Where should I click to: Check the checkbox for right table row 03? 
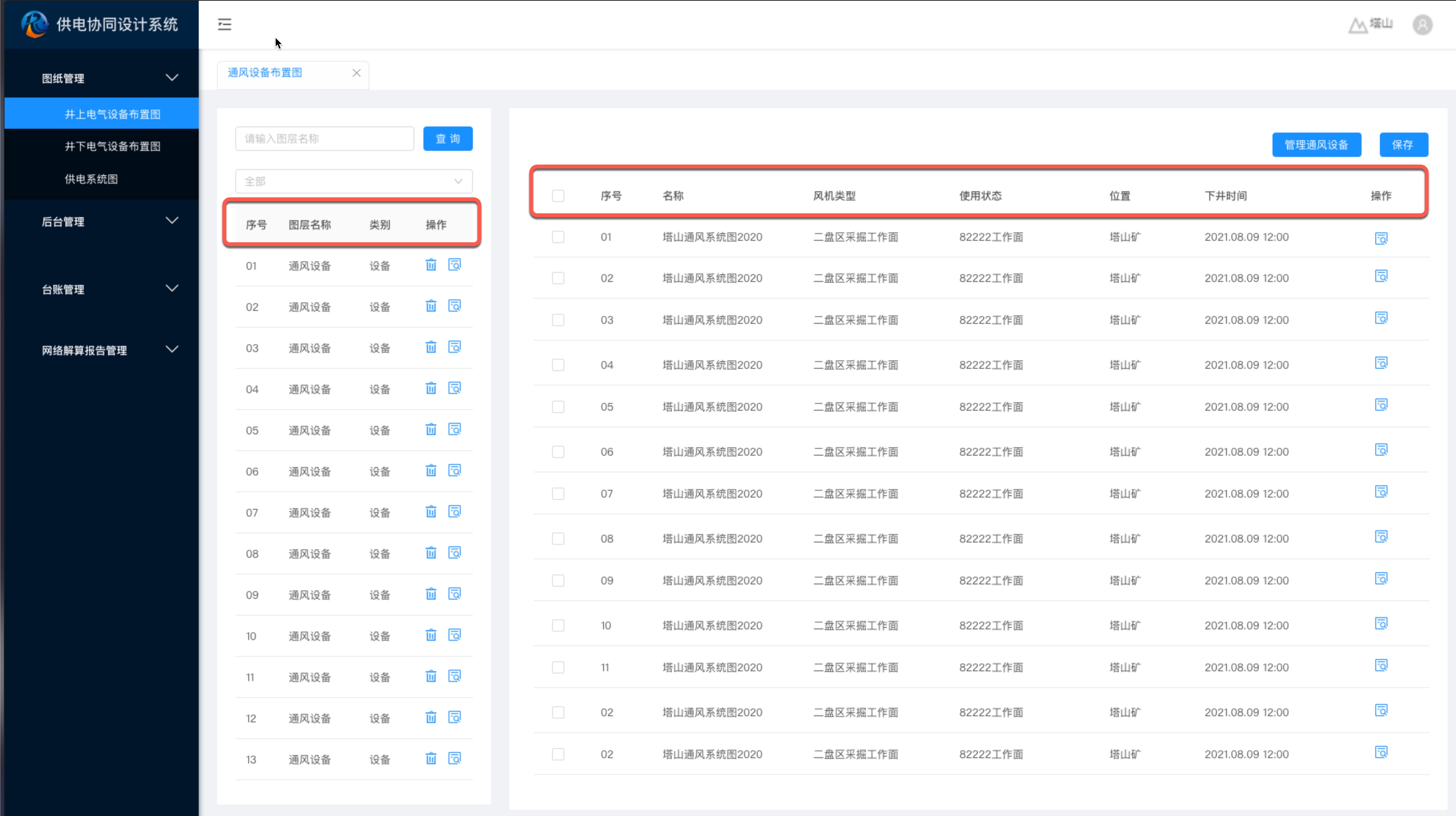coord(558,320)
